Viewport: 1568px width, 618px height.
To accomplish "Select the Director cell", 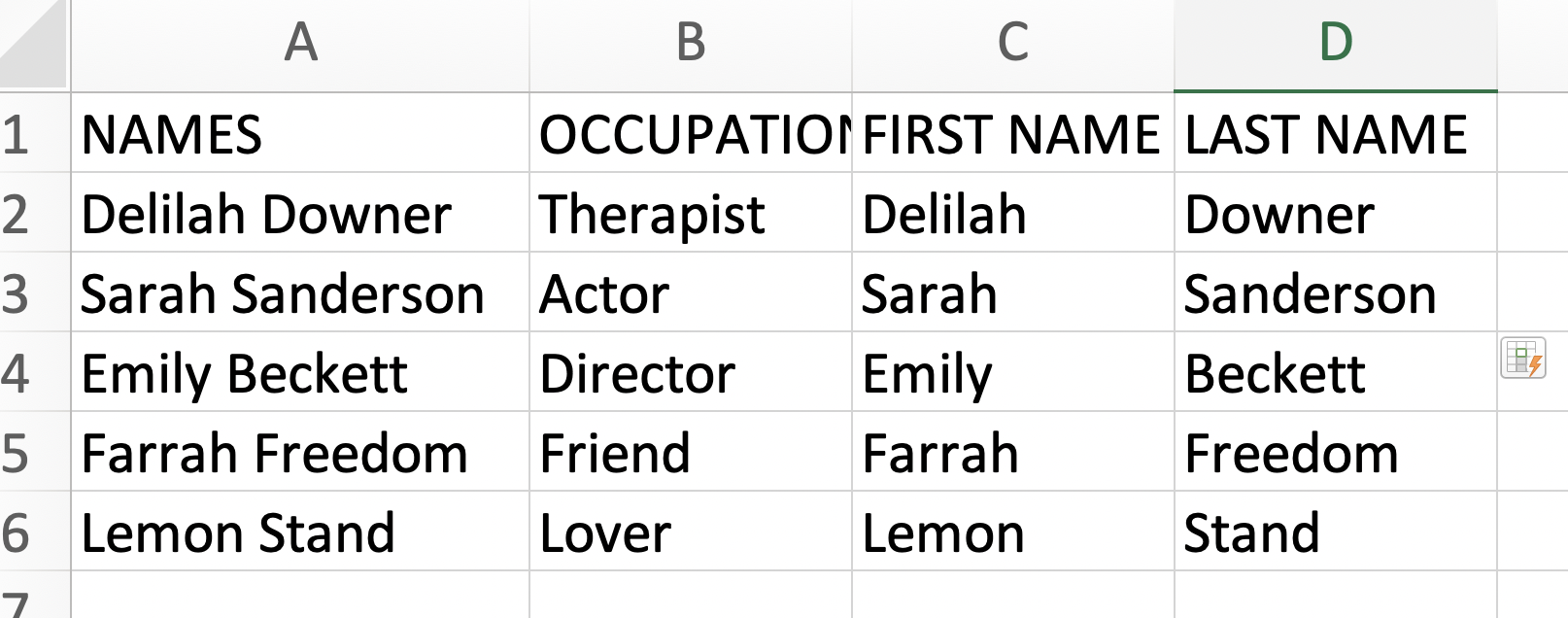I will 691,372.
